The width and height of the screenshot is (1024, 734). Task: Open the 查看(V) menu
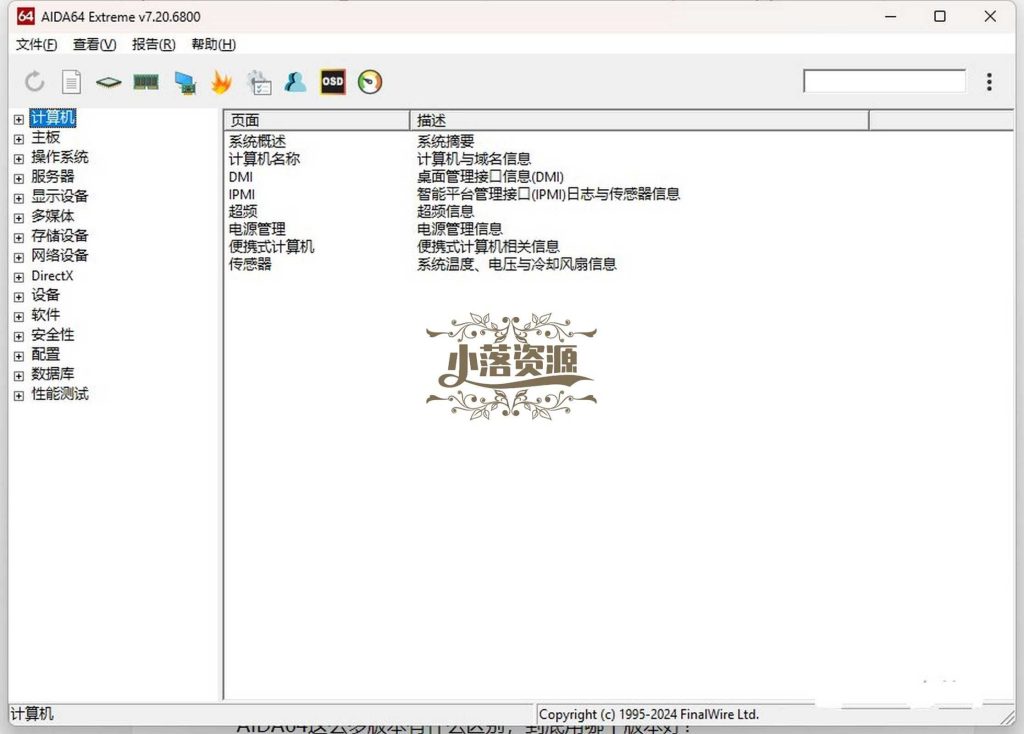pos(94,44)
